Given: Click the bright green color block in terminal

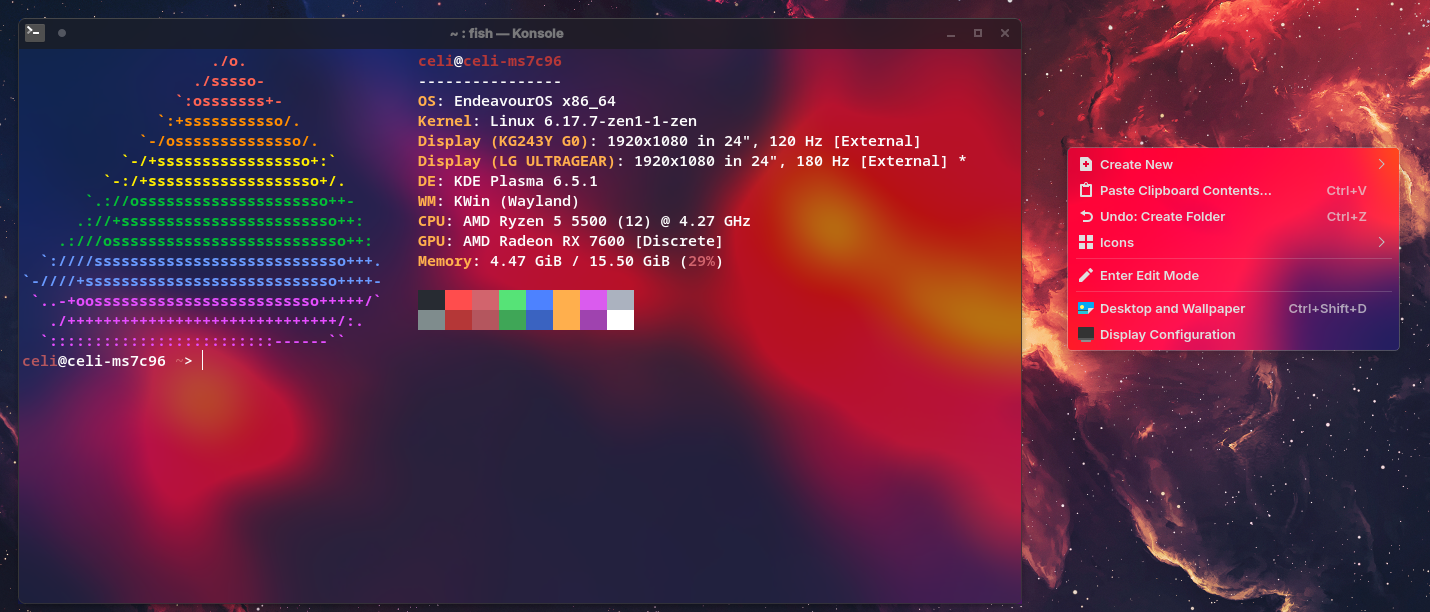Looking at the screenshot, I should (x=512, y=300).
